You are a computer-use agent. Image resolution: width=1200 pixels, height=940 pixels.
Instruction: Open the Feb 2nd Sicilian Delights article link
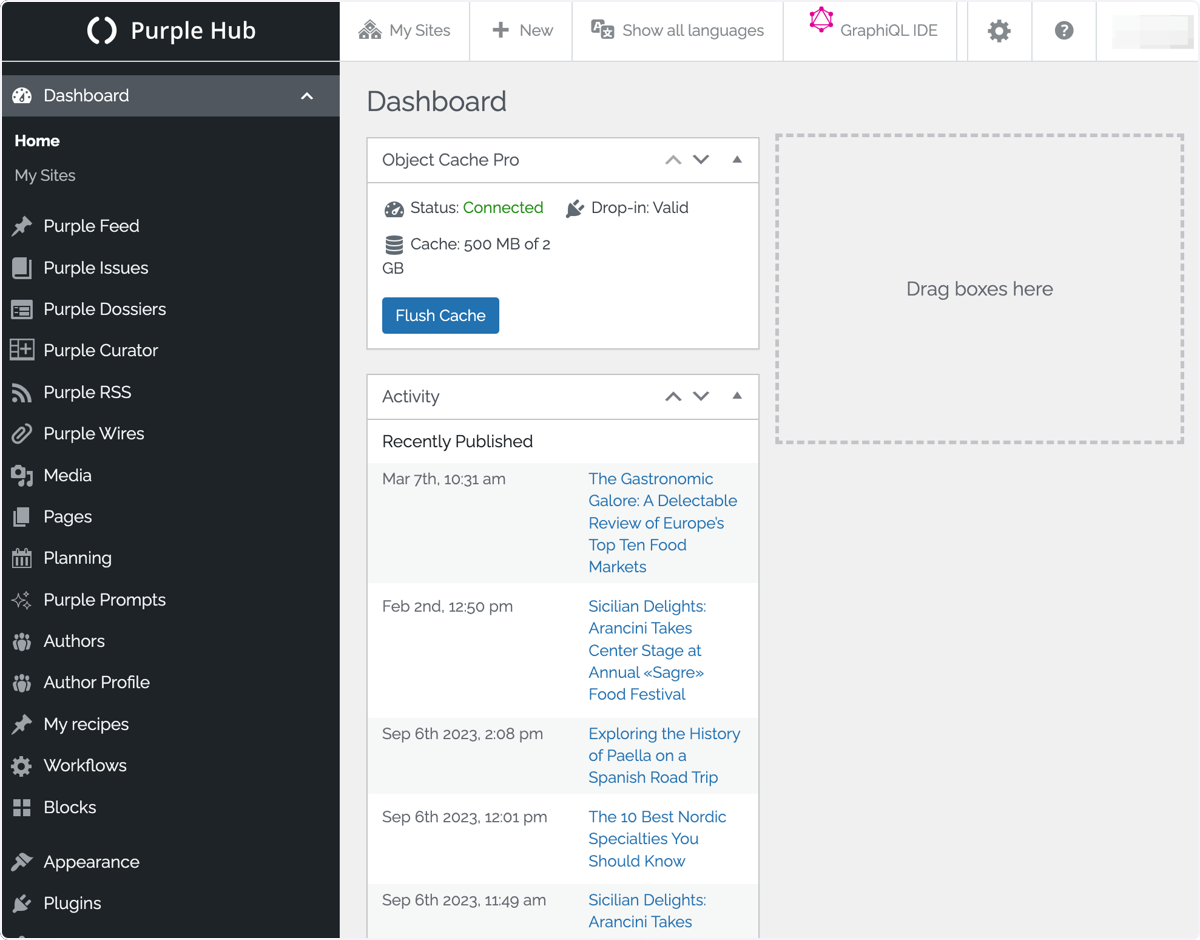pos(647,650)
